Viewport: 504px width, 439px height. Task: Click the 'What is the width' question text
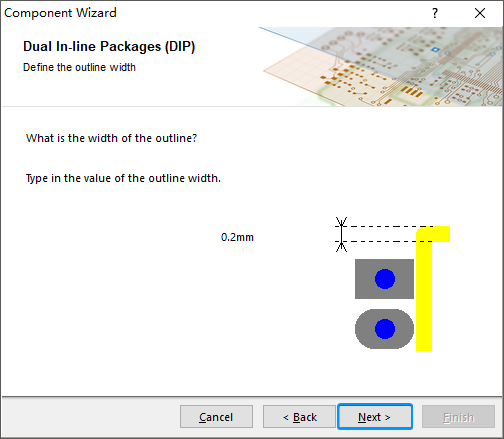point(112,138)
